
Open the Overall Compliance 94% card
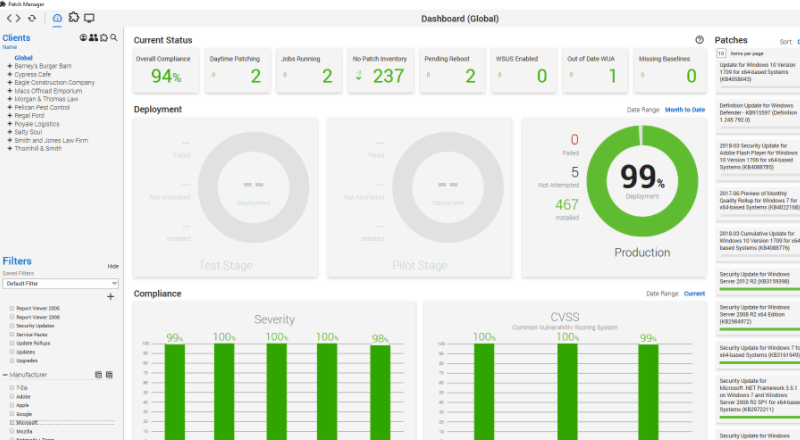(x=166, y=70)
